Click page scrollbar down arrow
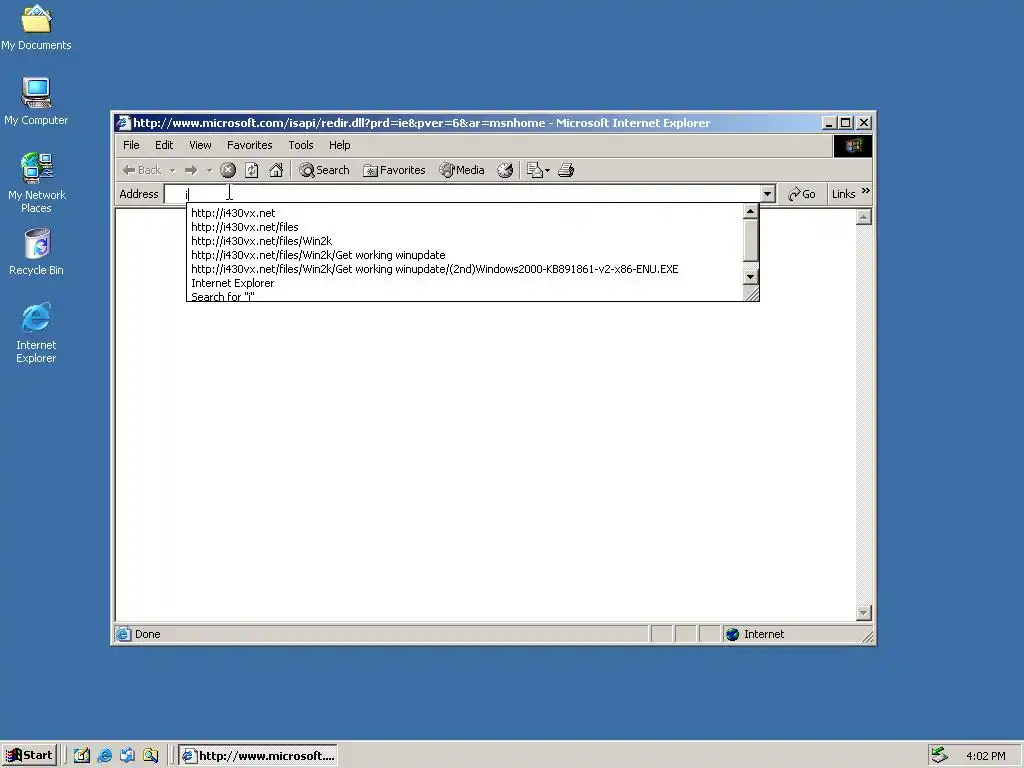This screenshot has width=1024, height=768. click(x=863, y=613)
